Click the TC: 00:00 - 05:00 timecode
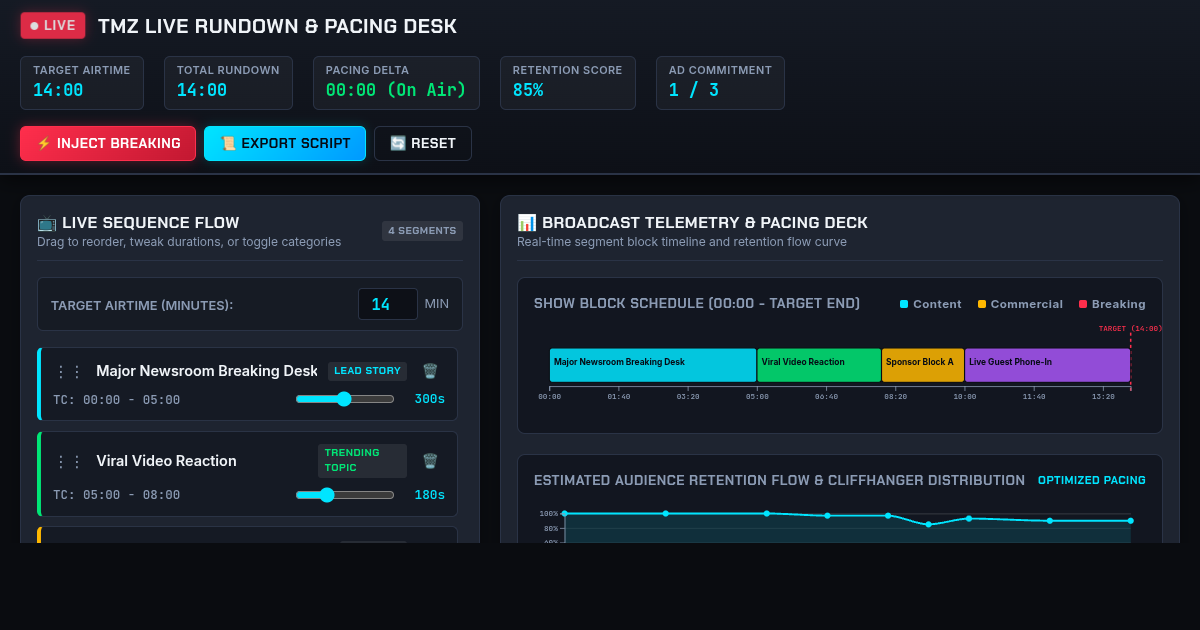Viewport: 1200px width, 630px height. coord(117,400)
